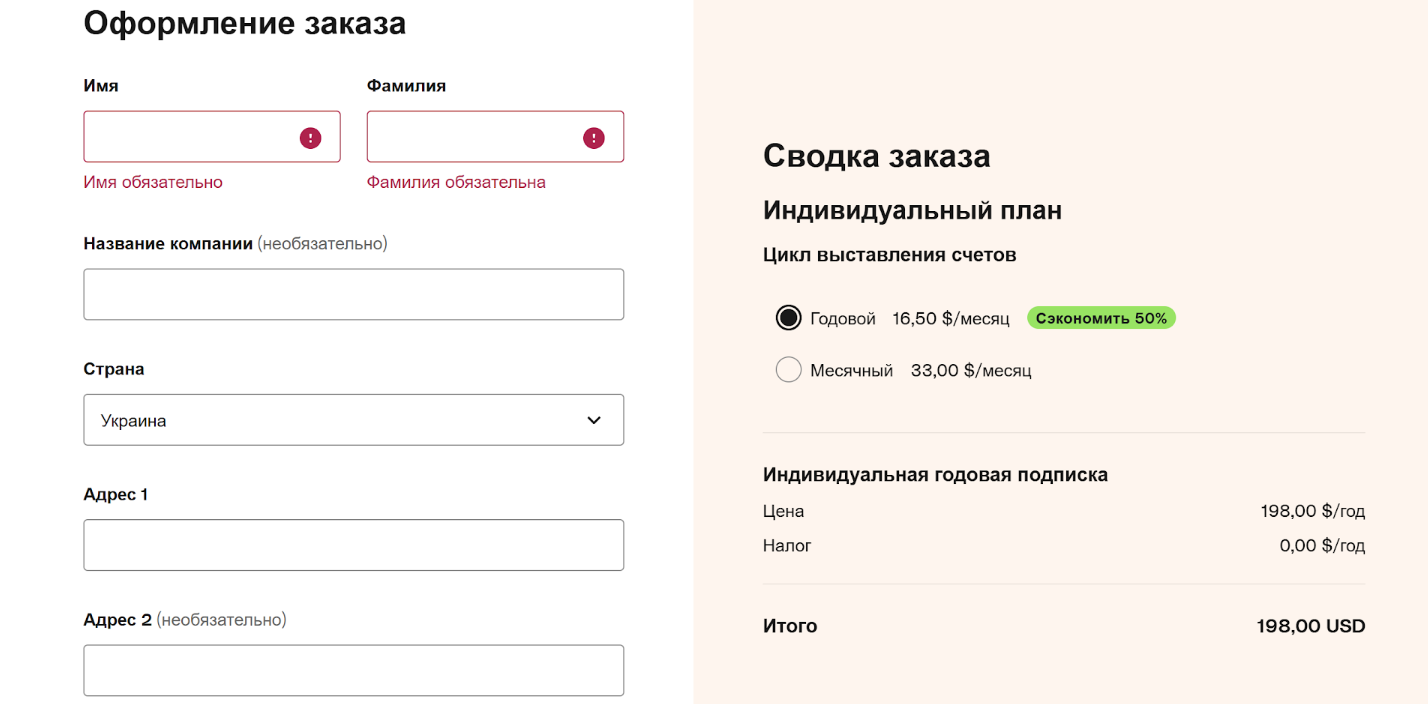Click the Цена 198,00 $/год value
This screenshot has height=704, width=1428.
pos(1312,511)
